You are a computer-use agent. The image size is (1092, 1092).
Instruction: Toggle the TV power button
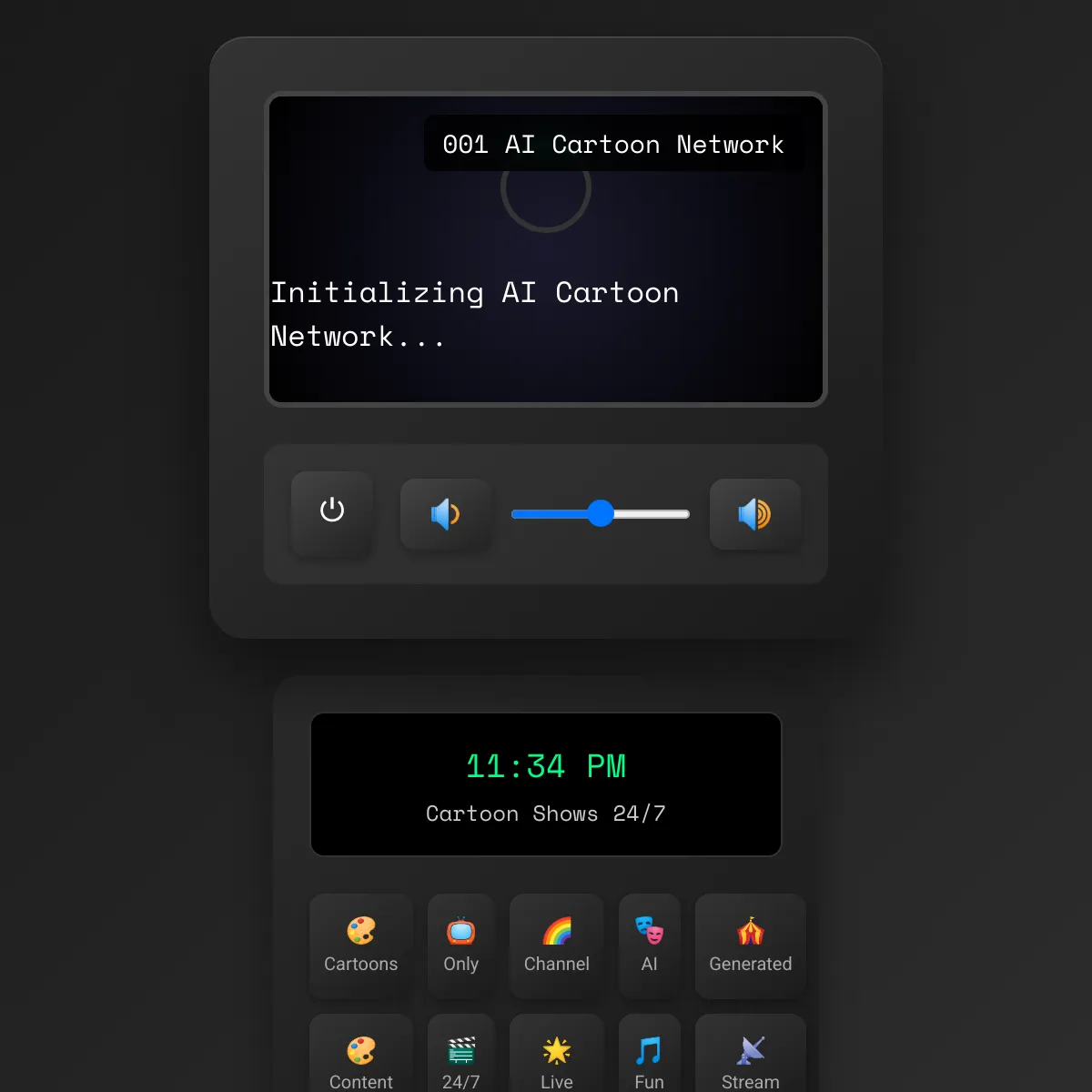[x=332, y=512]
